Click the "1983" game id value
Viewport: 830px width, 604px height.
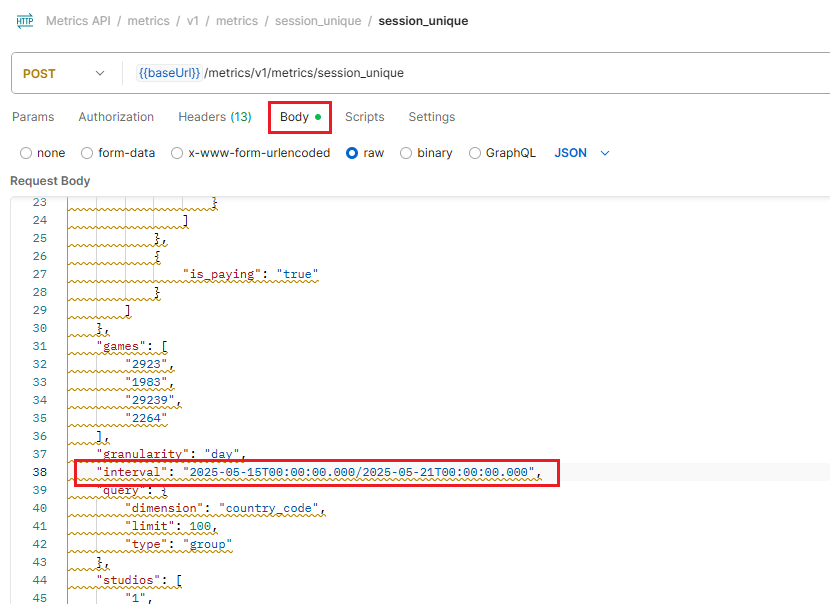[x=146, y=382]
